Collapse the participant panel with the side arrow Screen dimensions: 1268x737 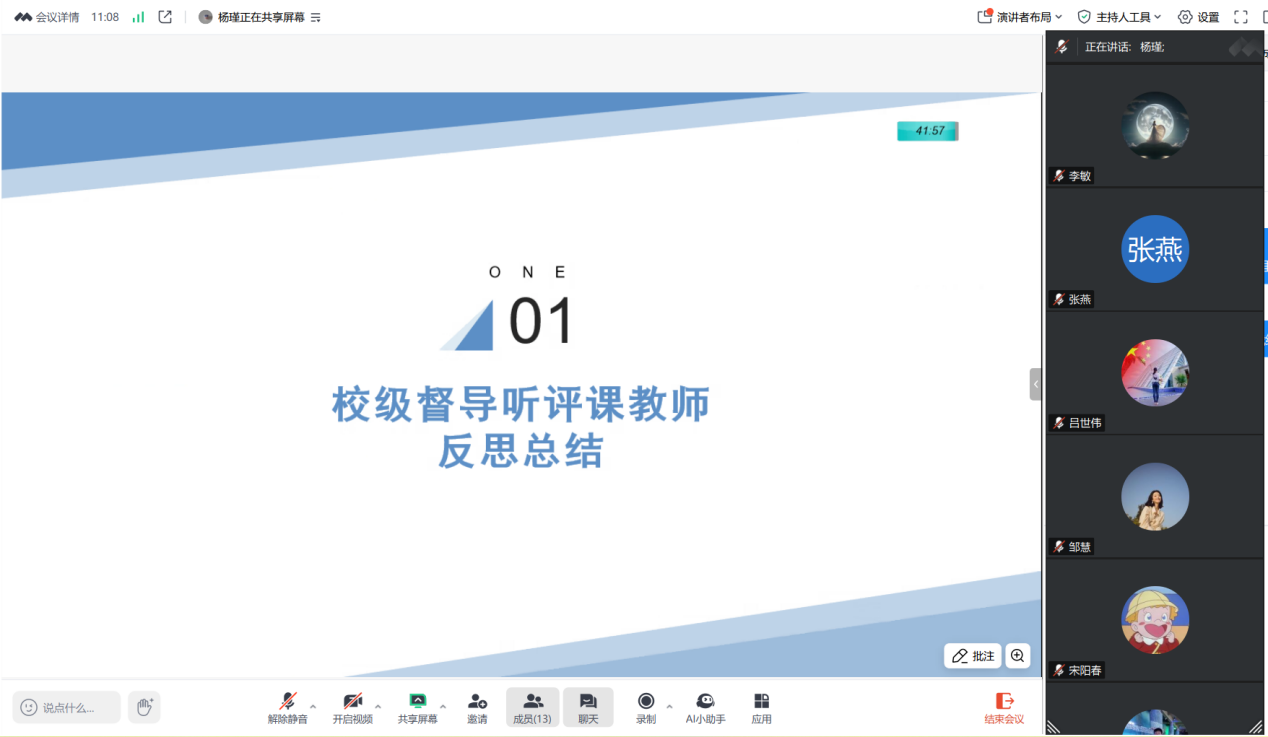[x=1036, y=384]
